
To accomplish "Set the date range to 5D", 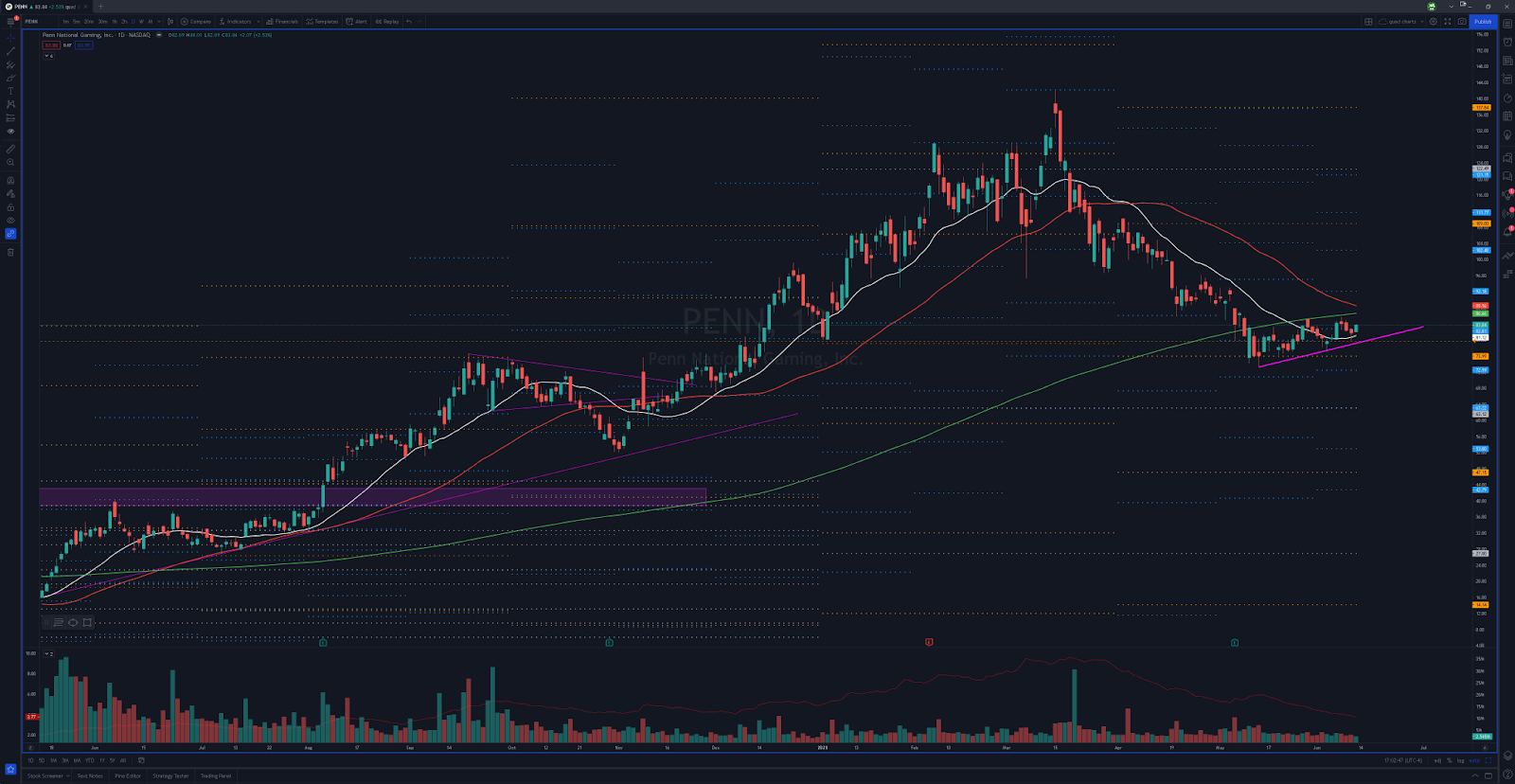I will point(41,760).
